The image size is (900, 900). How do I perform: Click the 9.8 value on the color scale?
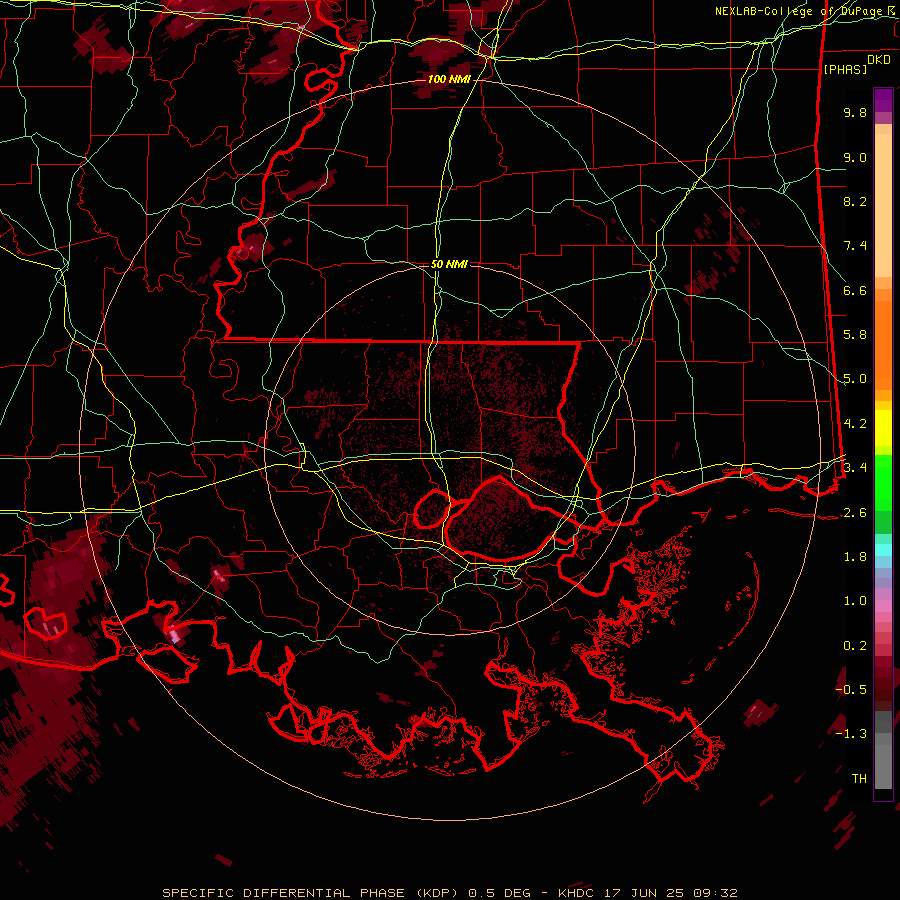[855, 112]
